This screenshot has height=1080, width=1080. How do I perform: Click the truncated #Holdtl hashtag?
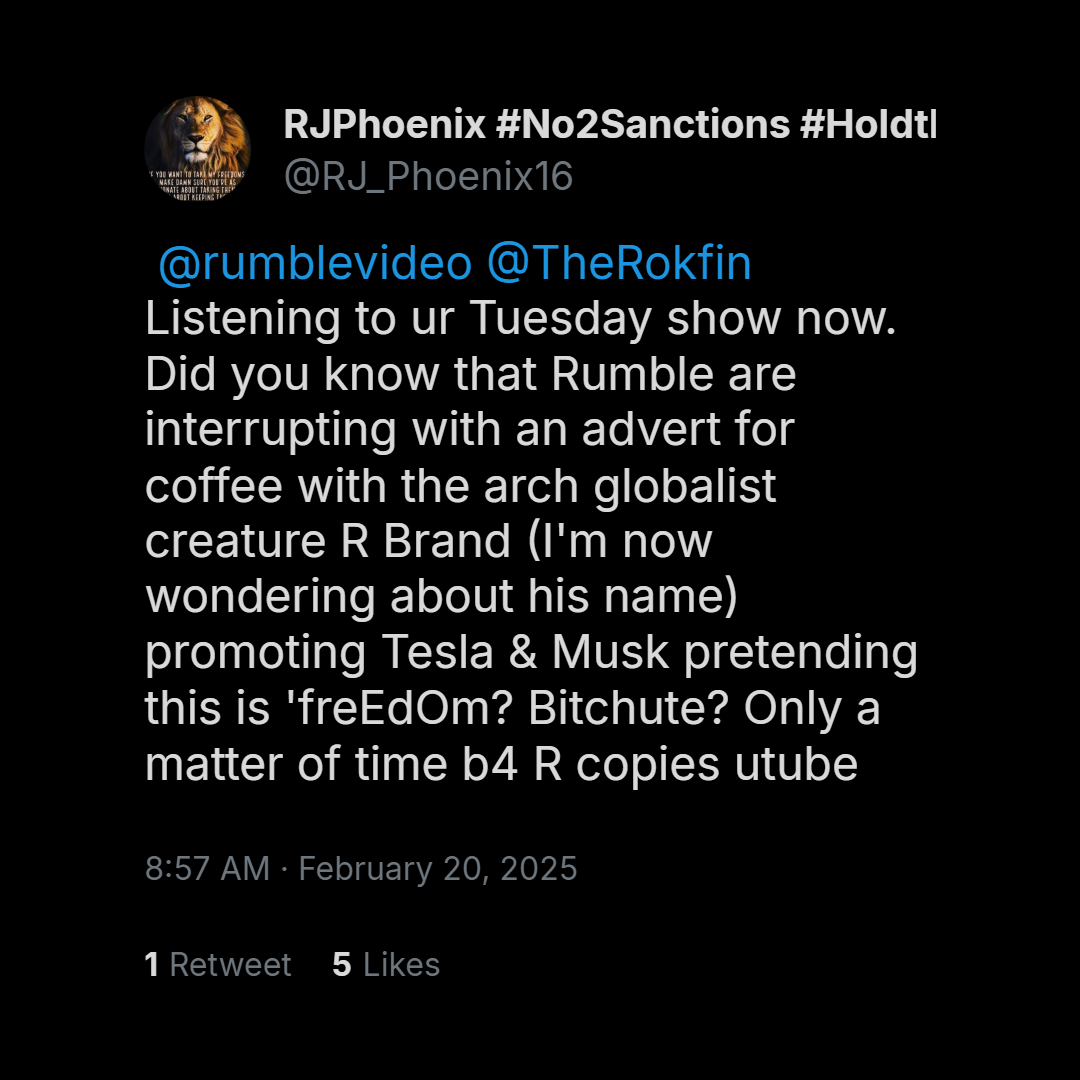point(868,125)
